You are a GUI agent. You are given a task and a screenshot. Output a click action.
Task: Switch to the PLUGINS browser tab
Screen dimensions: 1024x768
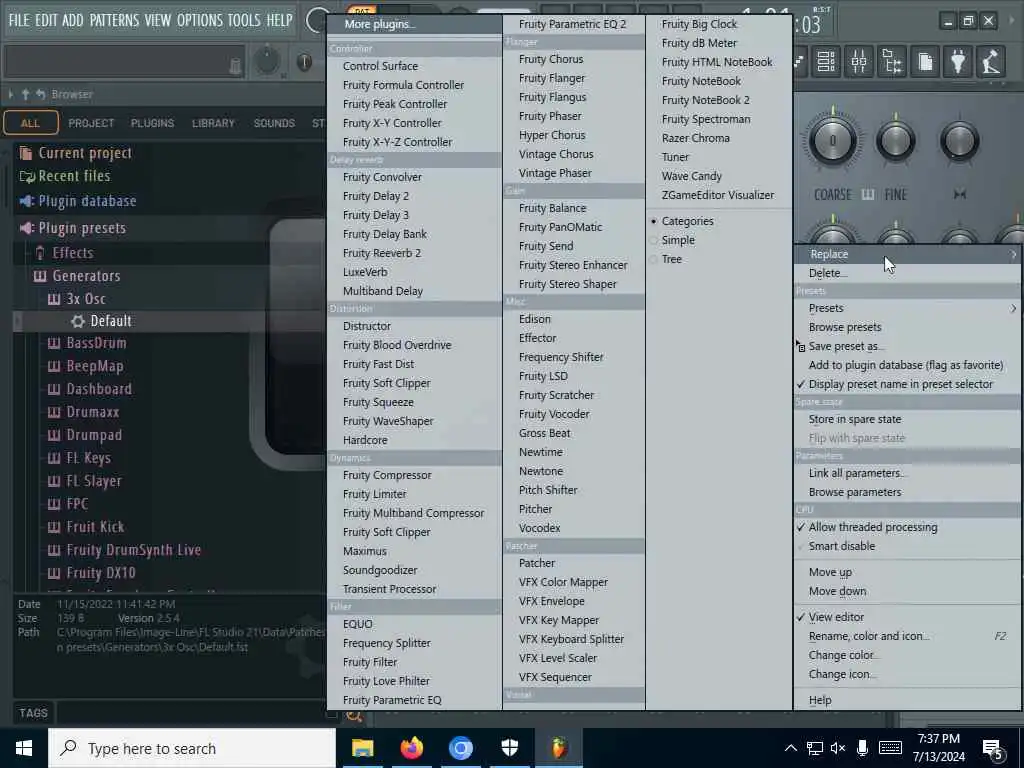coord(152,123)
